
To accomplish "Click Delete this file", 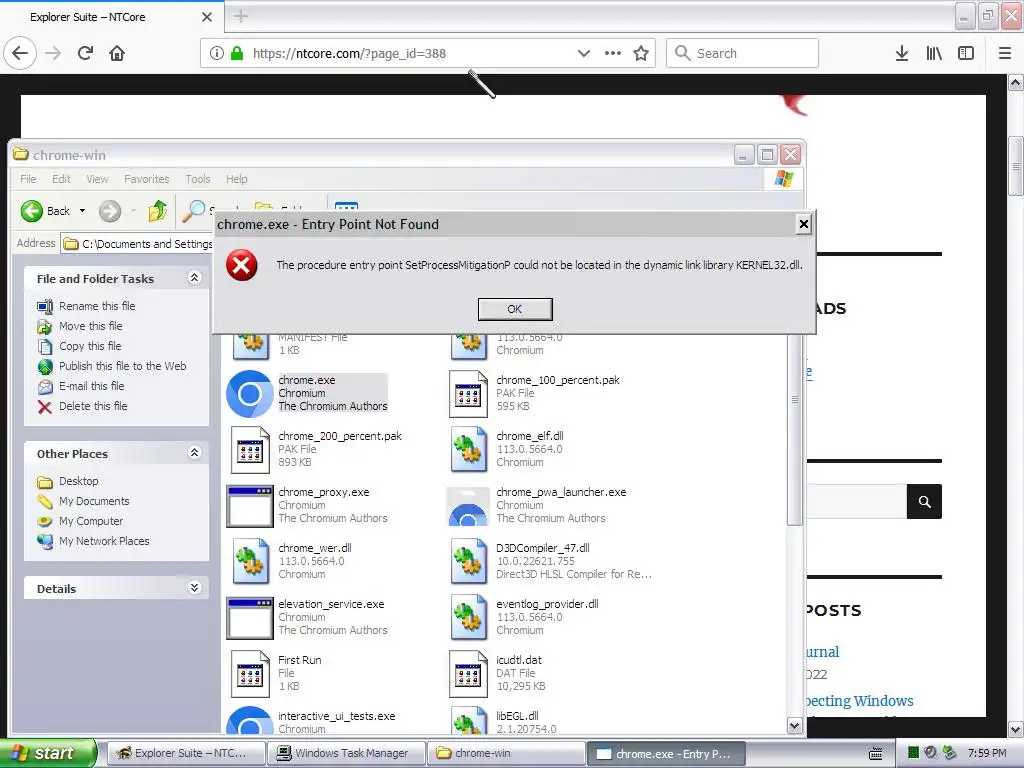I will tap(93, 406).
